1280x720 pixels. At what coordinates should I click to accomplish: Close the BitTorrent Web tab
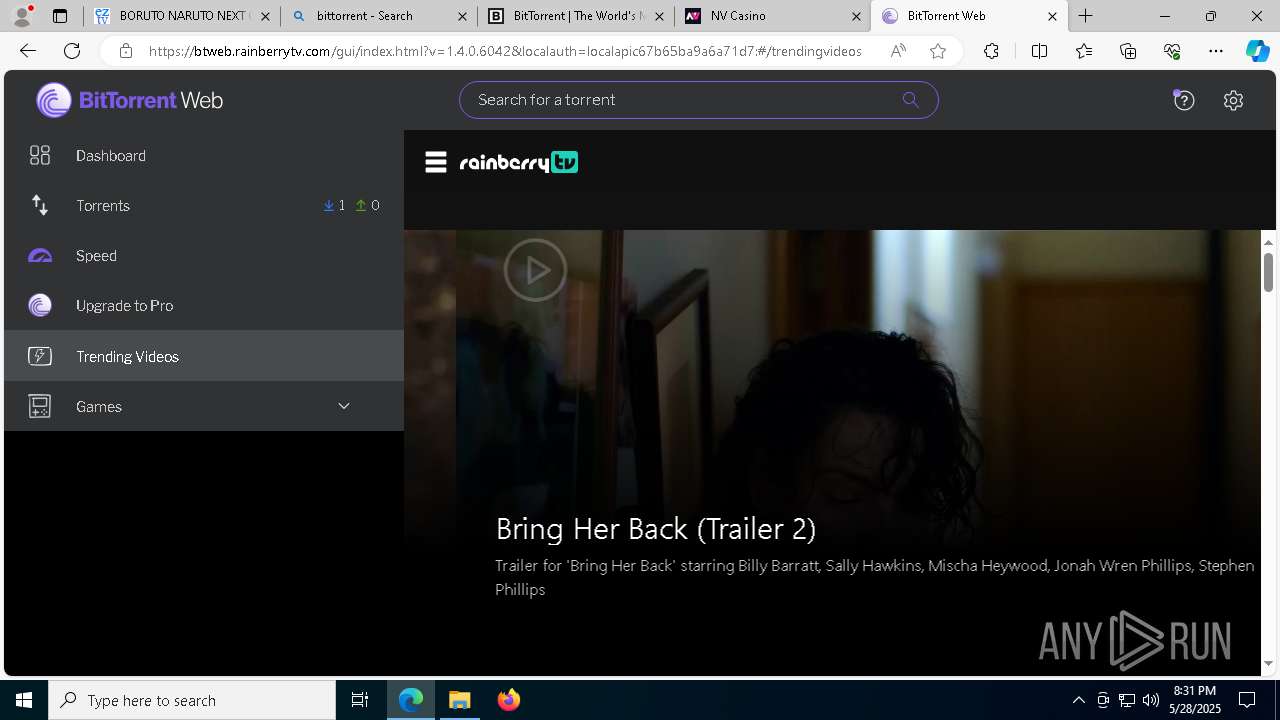pyautogui.click(x=1052, y=16)
